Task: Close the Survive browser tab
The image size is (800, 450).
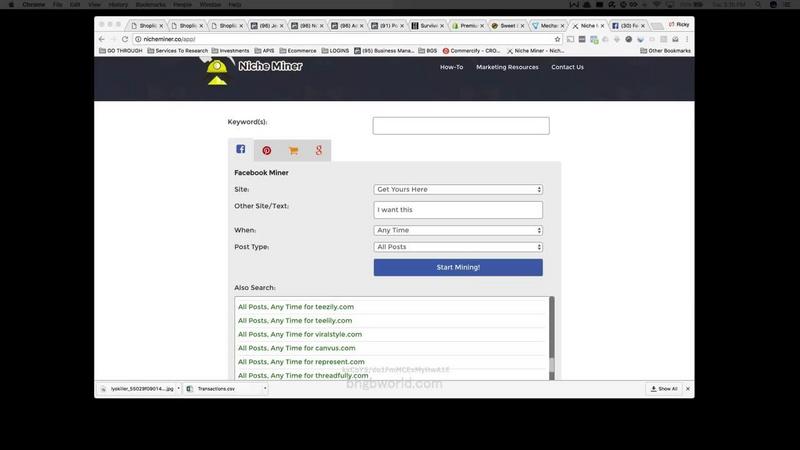Action: 442,26
